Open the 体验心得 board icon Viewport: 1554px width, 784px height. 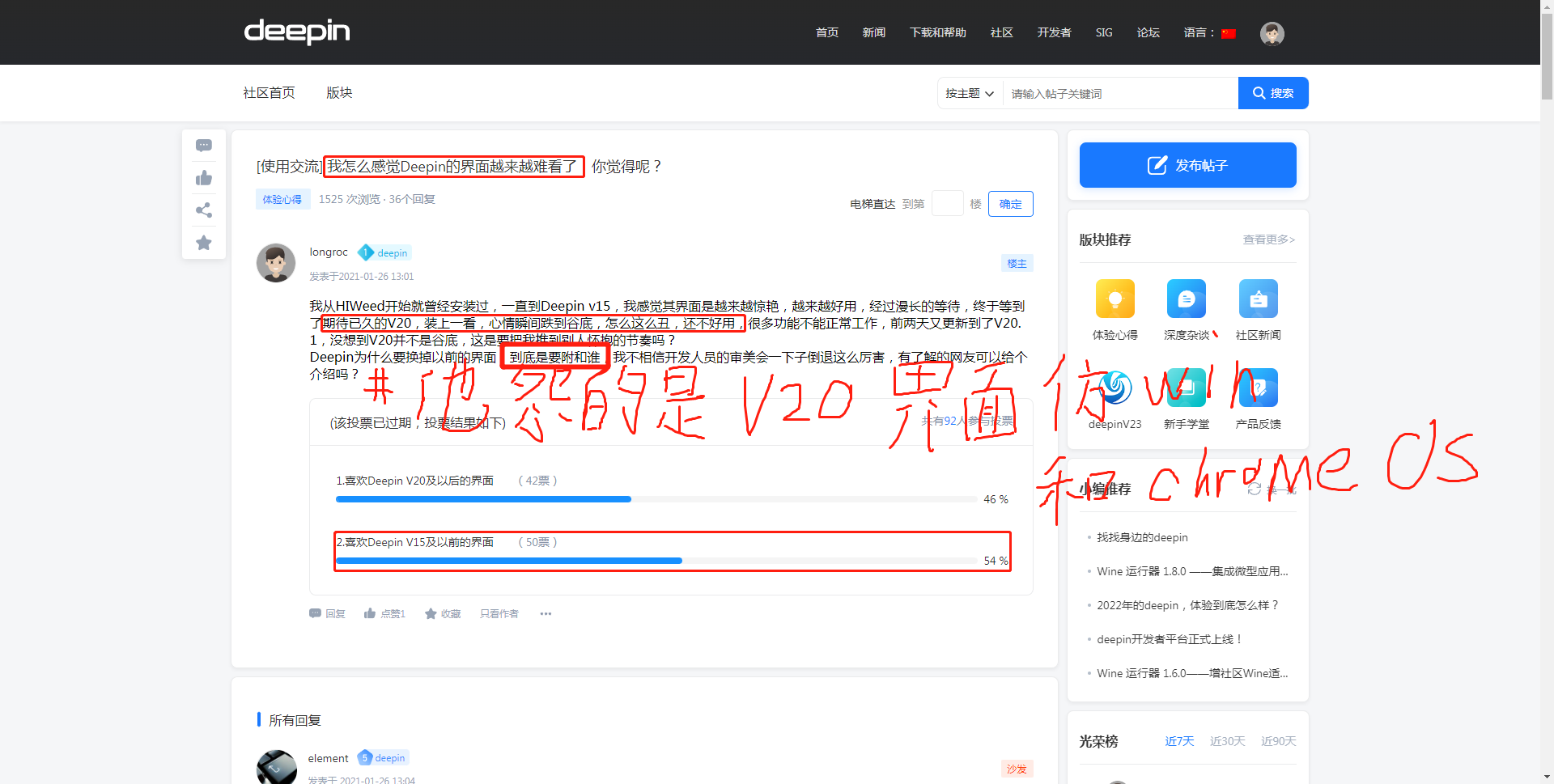[x=1115, y=299]
